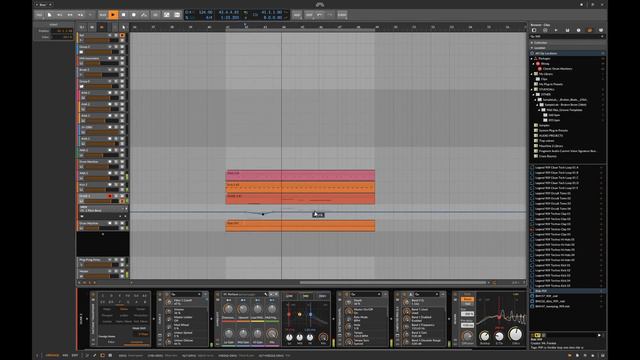Click the first browser icon under the Browser title
Image resolution: width=640 pixels, height=360 pixels.
(534, 30)
